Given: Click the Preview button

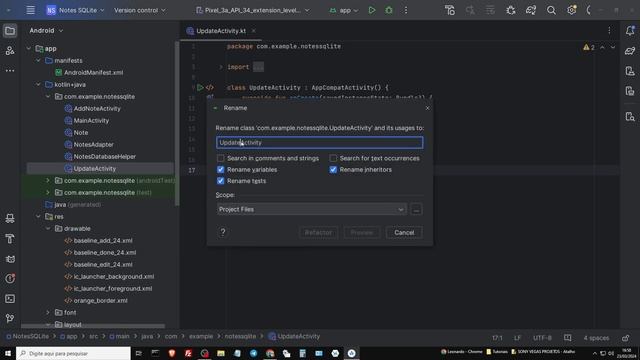Looking at the screenshot, I should click(362, 232).
